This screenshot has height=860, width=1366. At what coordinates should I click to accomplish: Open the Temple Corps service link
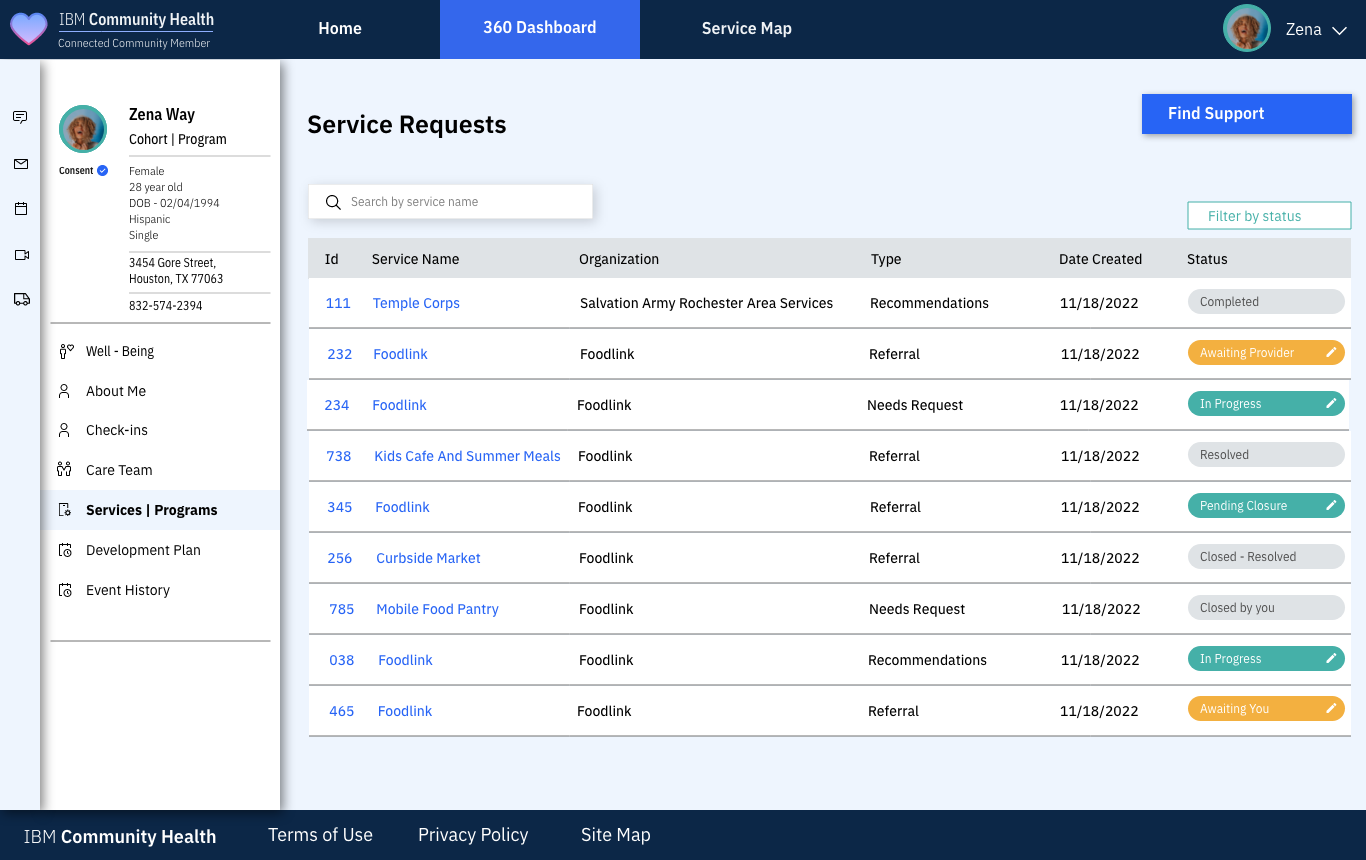(416, 303)
